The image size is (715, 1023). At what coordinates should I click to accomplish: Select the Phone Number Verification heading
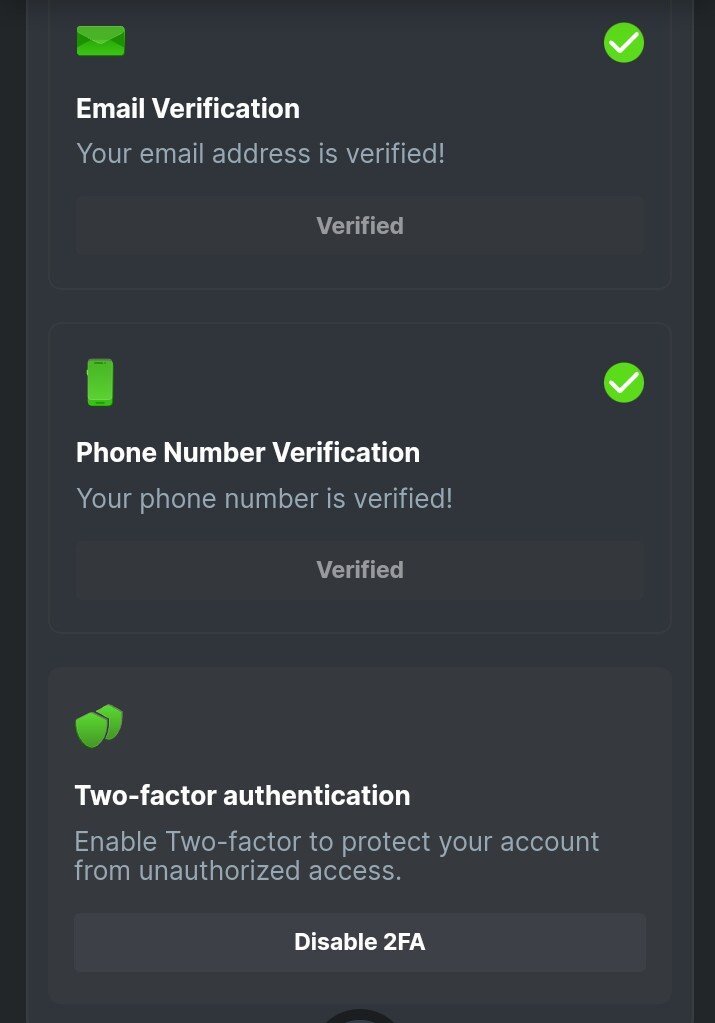(x=248, y=452)
